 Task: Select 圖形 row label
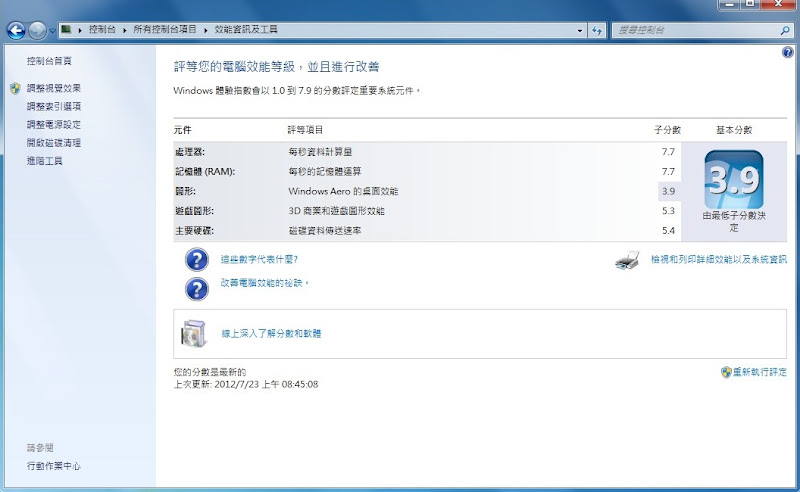click(x=185, y=191)
